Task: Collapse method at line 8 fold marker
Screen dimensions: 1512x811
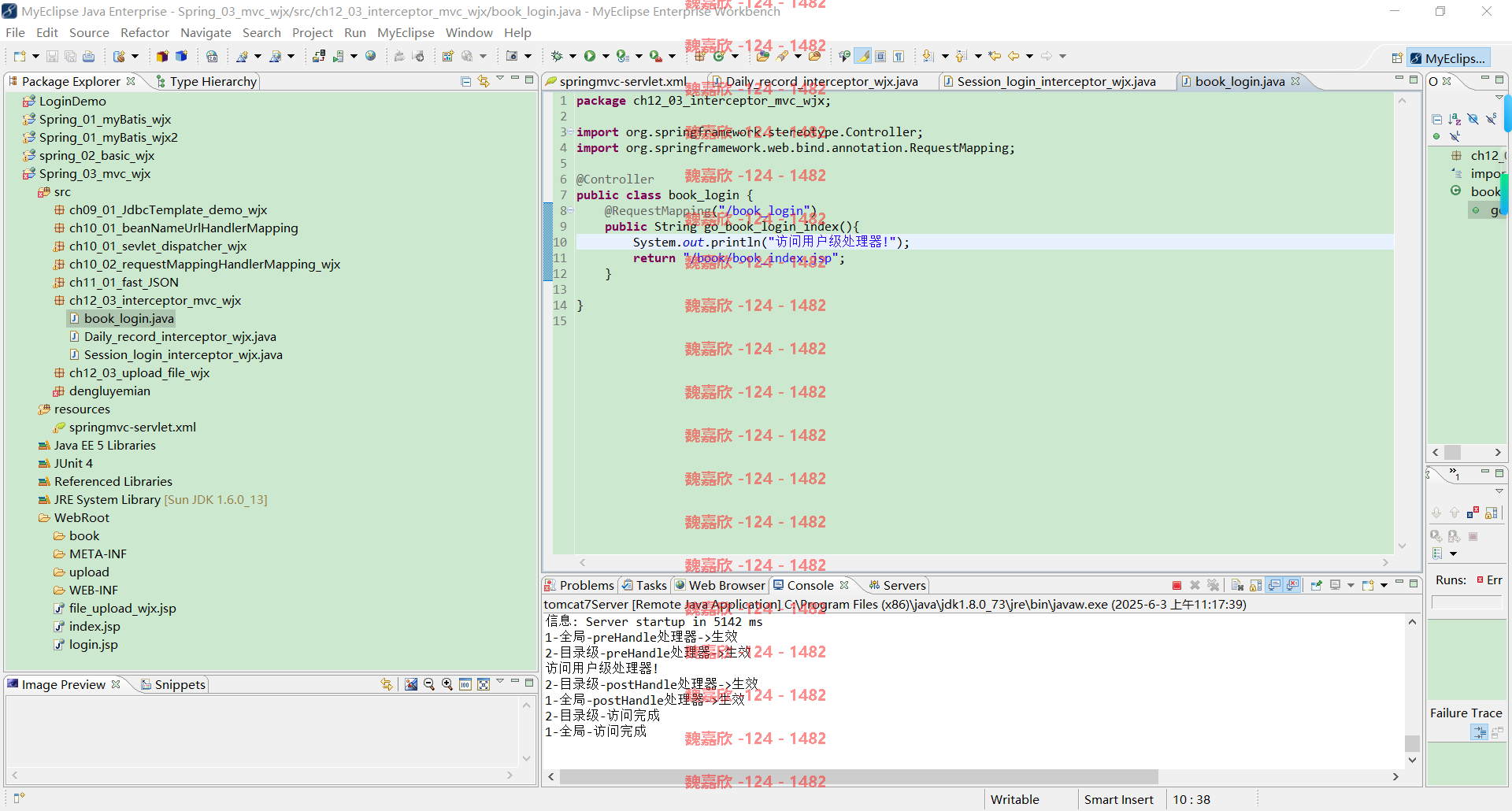Action: point(571,211)
